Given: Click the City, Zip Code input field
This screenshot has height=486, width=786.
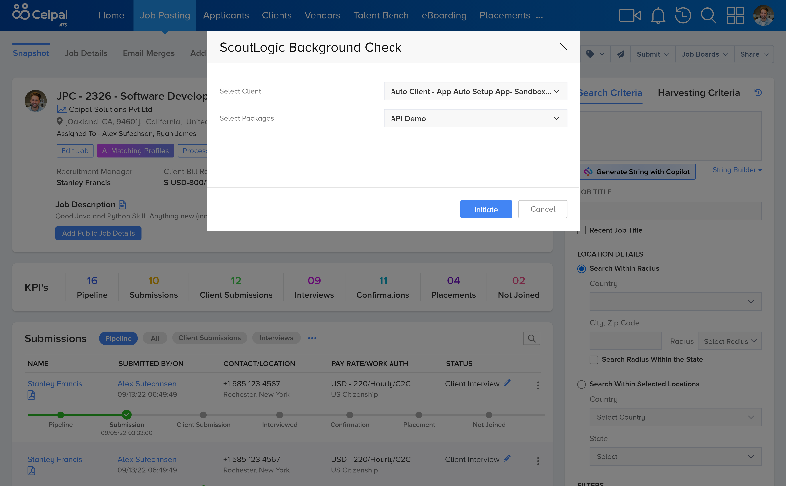Looking at the screenshot, I should pos(626,341).
